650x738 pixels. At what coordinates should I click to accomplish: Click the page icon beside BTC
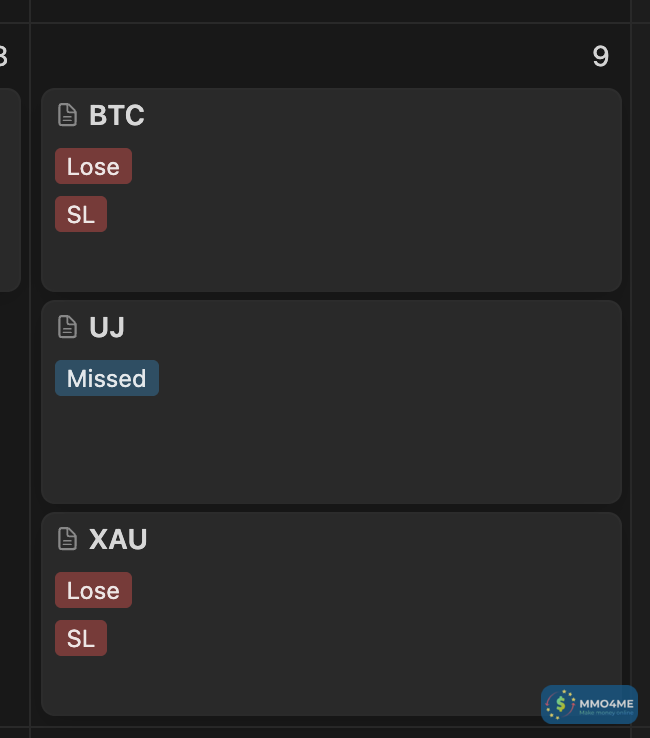click(67, 115)
